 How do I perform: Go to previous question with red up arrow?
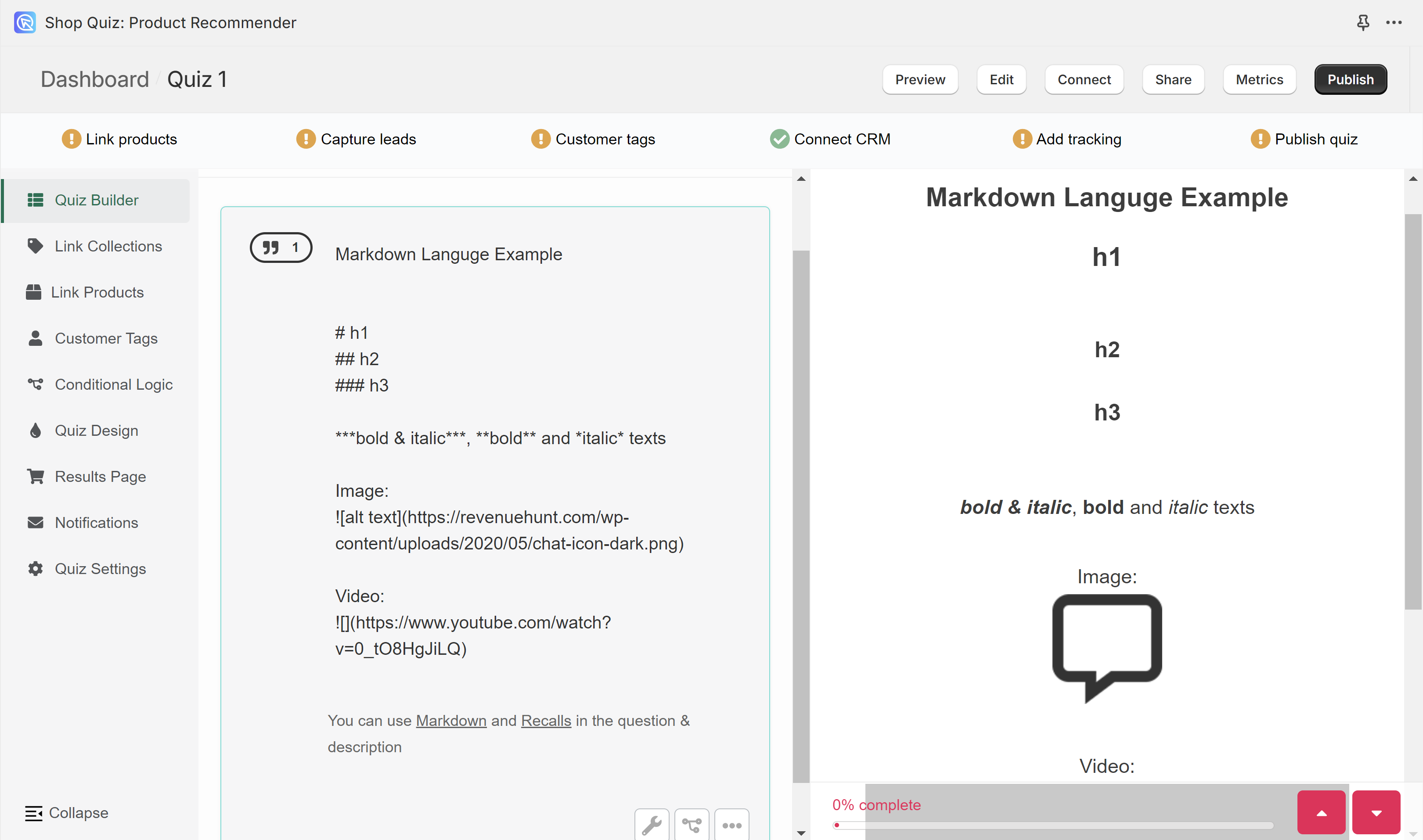pyautogui.click(x=1321, y=812)
